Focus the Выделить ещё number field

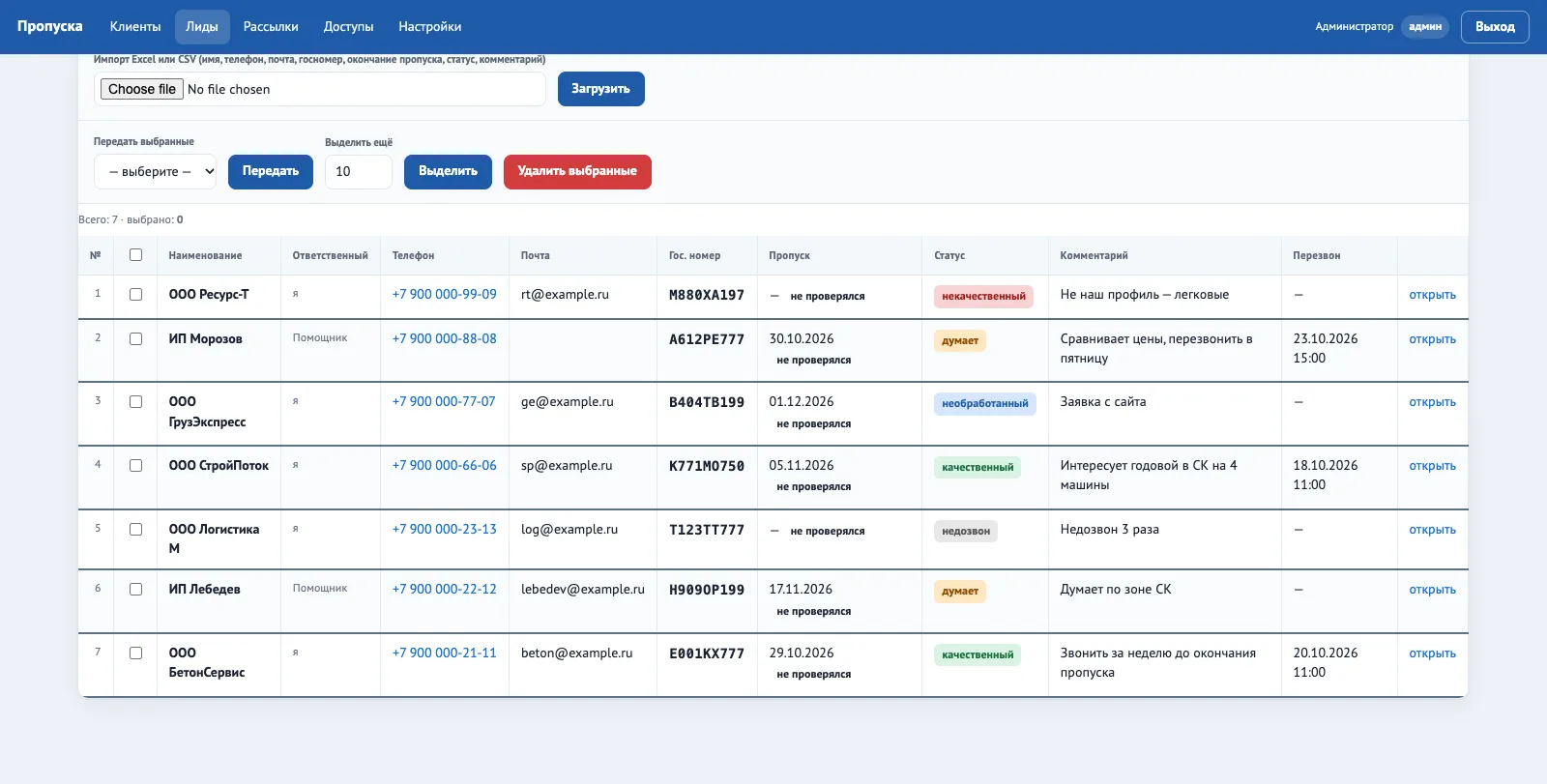(x=359, y=172)
